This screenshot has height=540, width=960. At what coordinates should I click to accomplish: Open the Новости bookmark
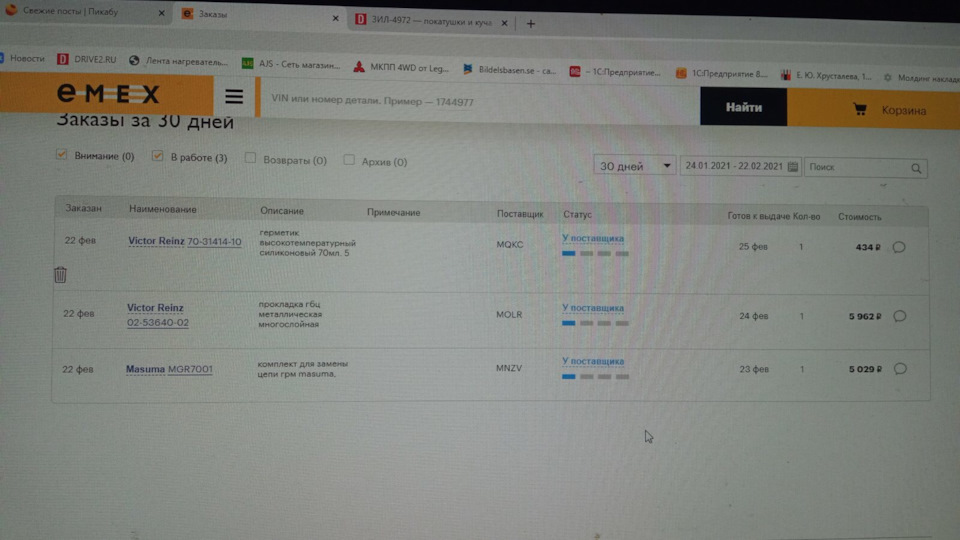22,58
